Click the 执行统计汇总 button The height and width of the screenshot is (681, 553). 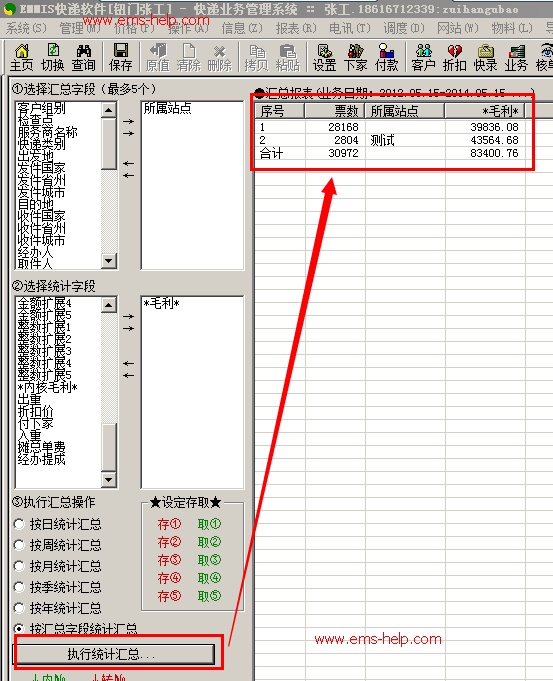[115, 654]
